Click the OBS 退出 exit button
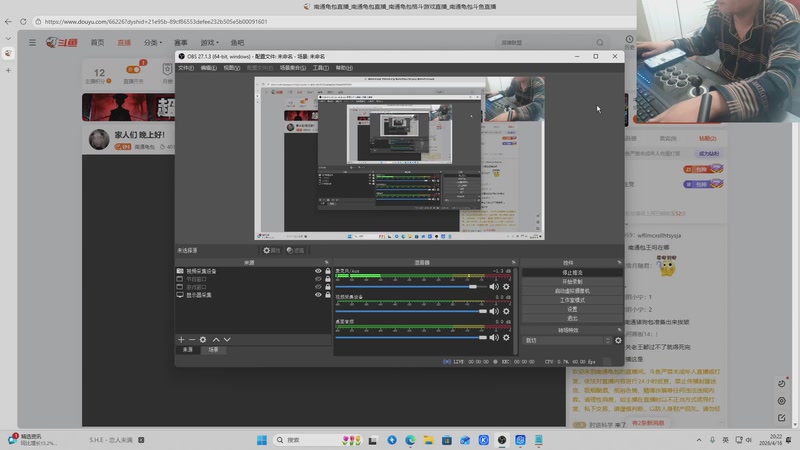This screenshot has height=450, width=800. 572,318
